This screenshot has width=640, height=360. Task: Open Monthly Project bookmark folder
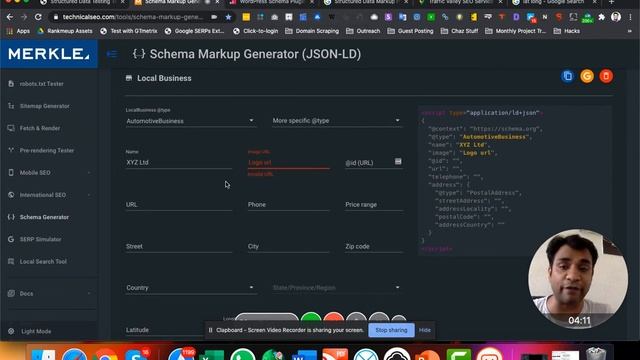516,31
